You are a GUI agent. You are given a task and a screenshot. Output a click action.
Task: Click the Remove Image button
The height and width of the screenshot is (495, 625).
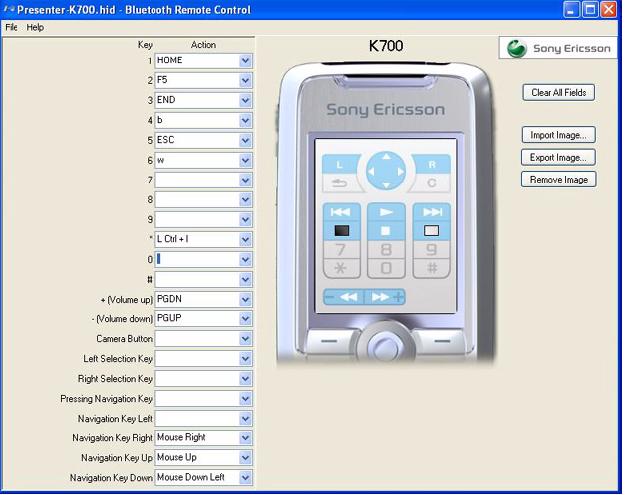pos(558,180)
